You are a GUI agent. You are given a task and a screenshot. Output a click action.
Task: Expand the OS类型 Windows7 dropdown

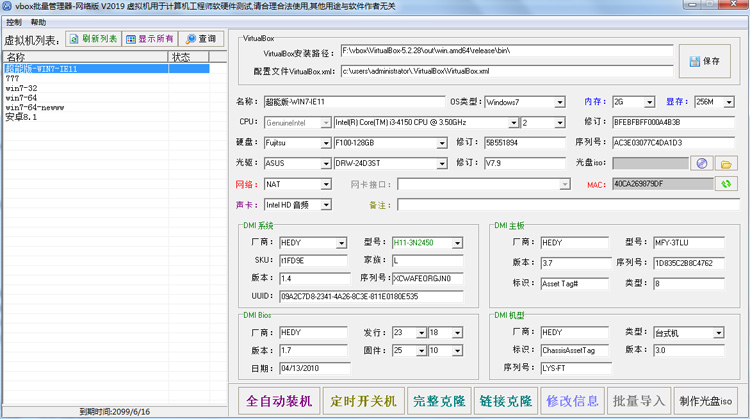coord(560,102)
